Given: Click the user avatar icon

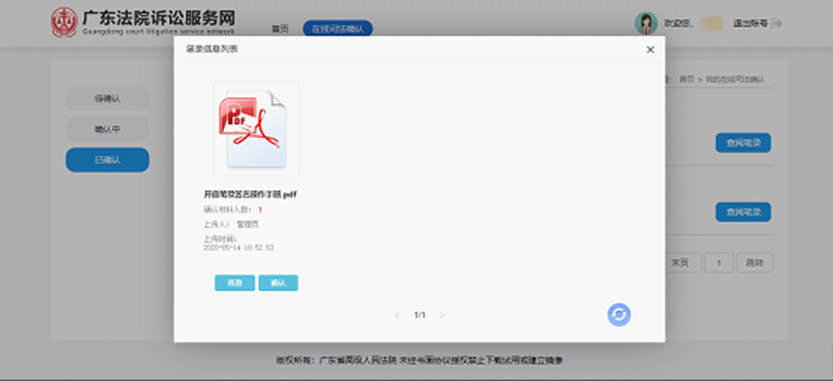Looking at the screenshot, I should (646, 23).
